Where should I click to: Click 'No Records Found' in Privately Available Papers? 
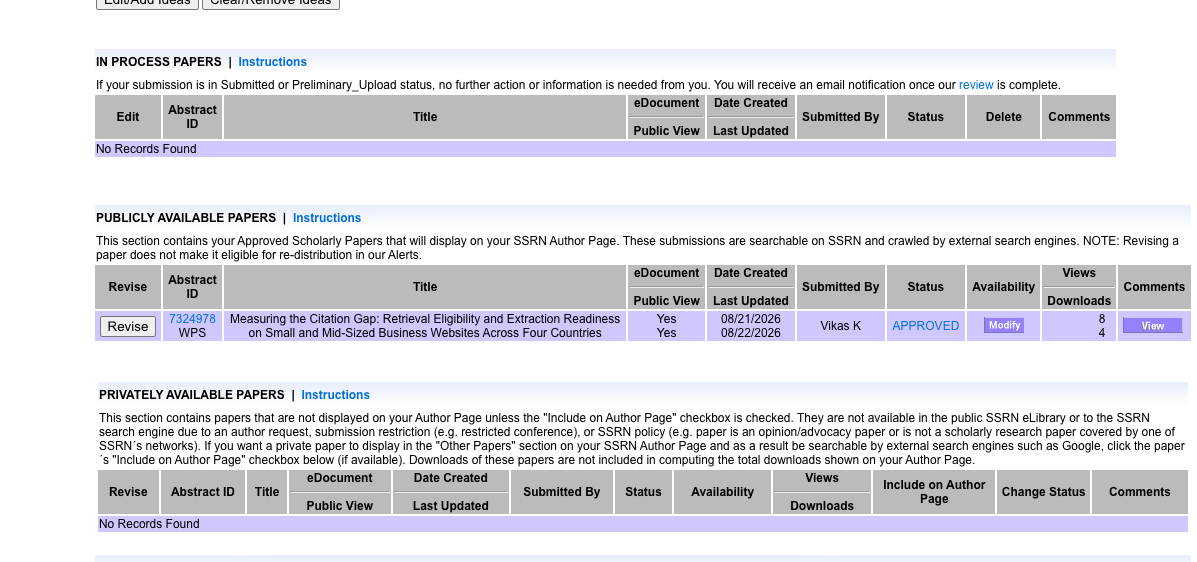pos(150,524)
